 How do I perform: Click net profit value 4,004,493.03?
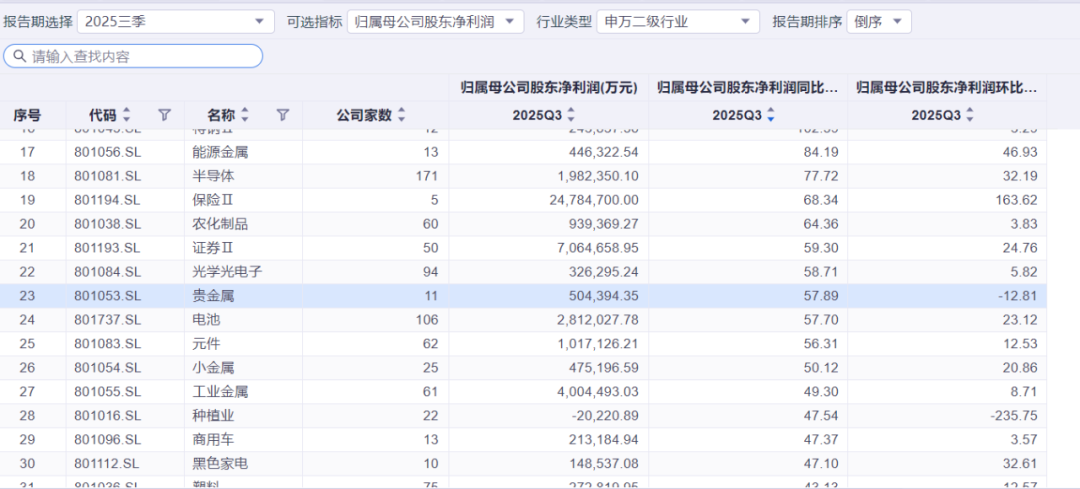click(596, 392)
